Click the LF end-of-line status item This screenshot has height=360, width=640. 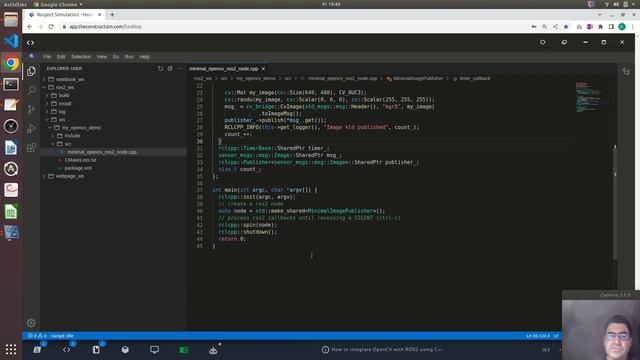click(x=556, y=336)
